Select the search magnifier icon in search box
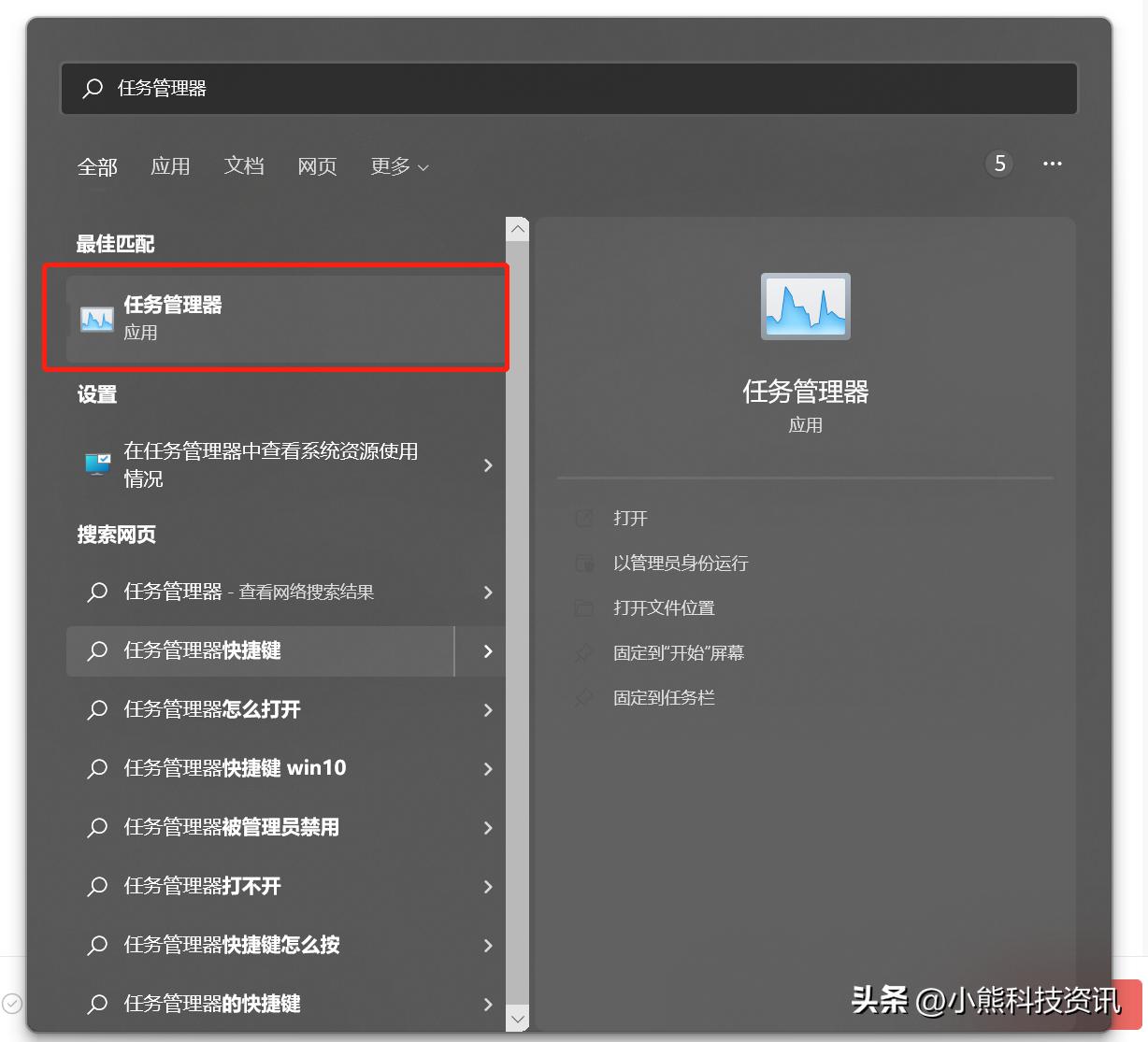Image resolution: width=1148 pixels, height=1042 pixels. pyautogui.click(x=92, y=88)
